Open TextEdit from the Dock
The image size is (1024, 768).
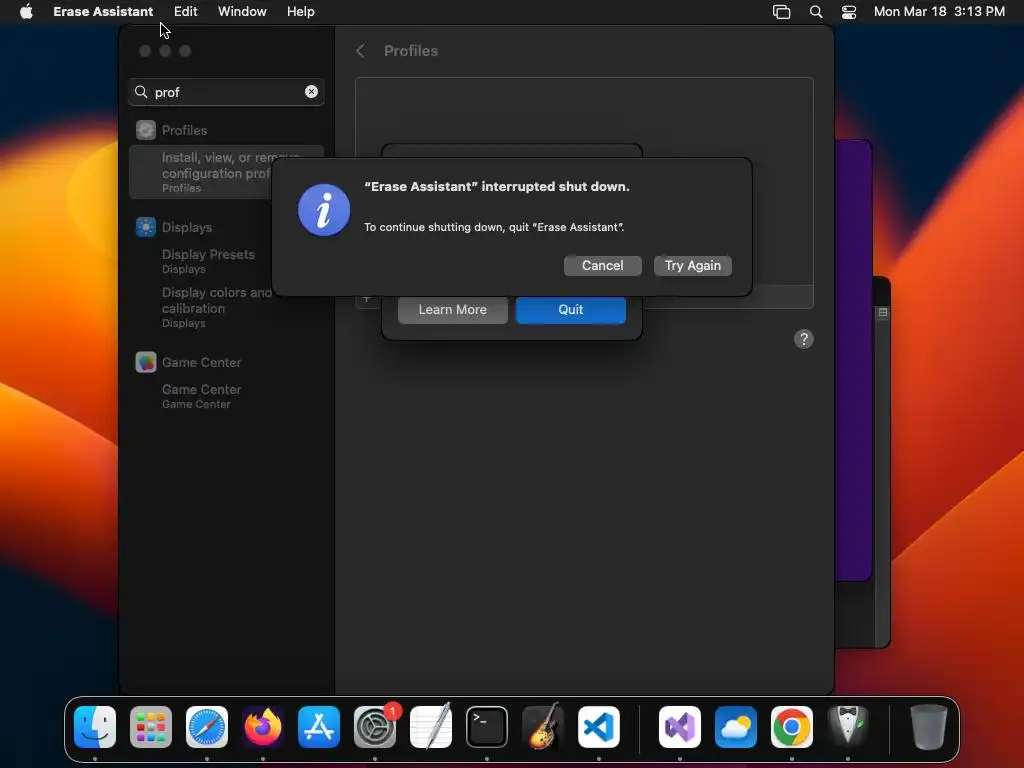(x=431, y=727)
